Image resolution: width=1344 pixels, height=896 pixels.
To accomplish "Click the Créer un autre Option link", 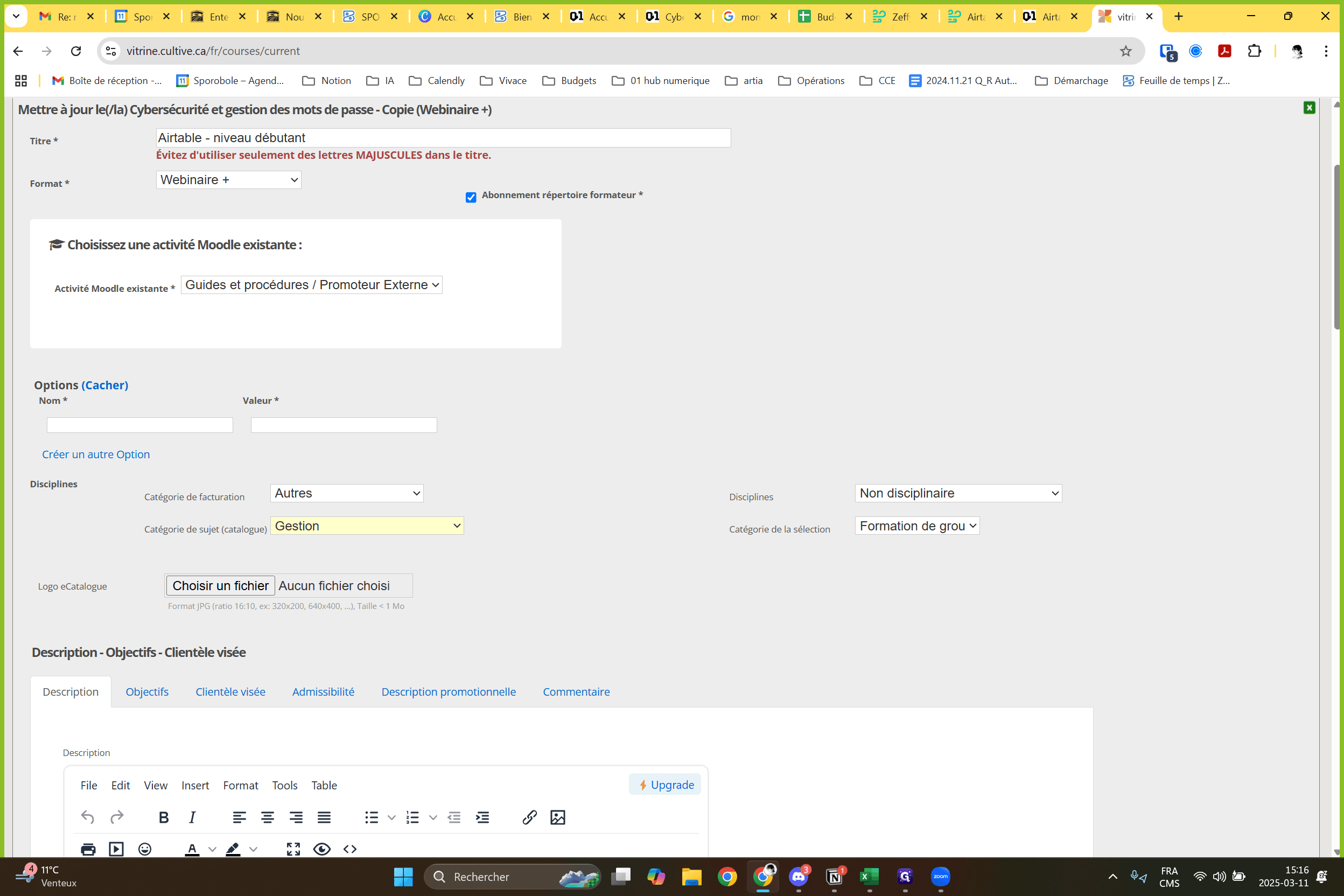I will [96, 454].
